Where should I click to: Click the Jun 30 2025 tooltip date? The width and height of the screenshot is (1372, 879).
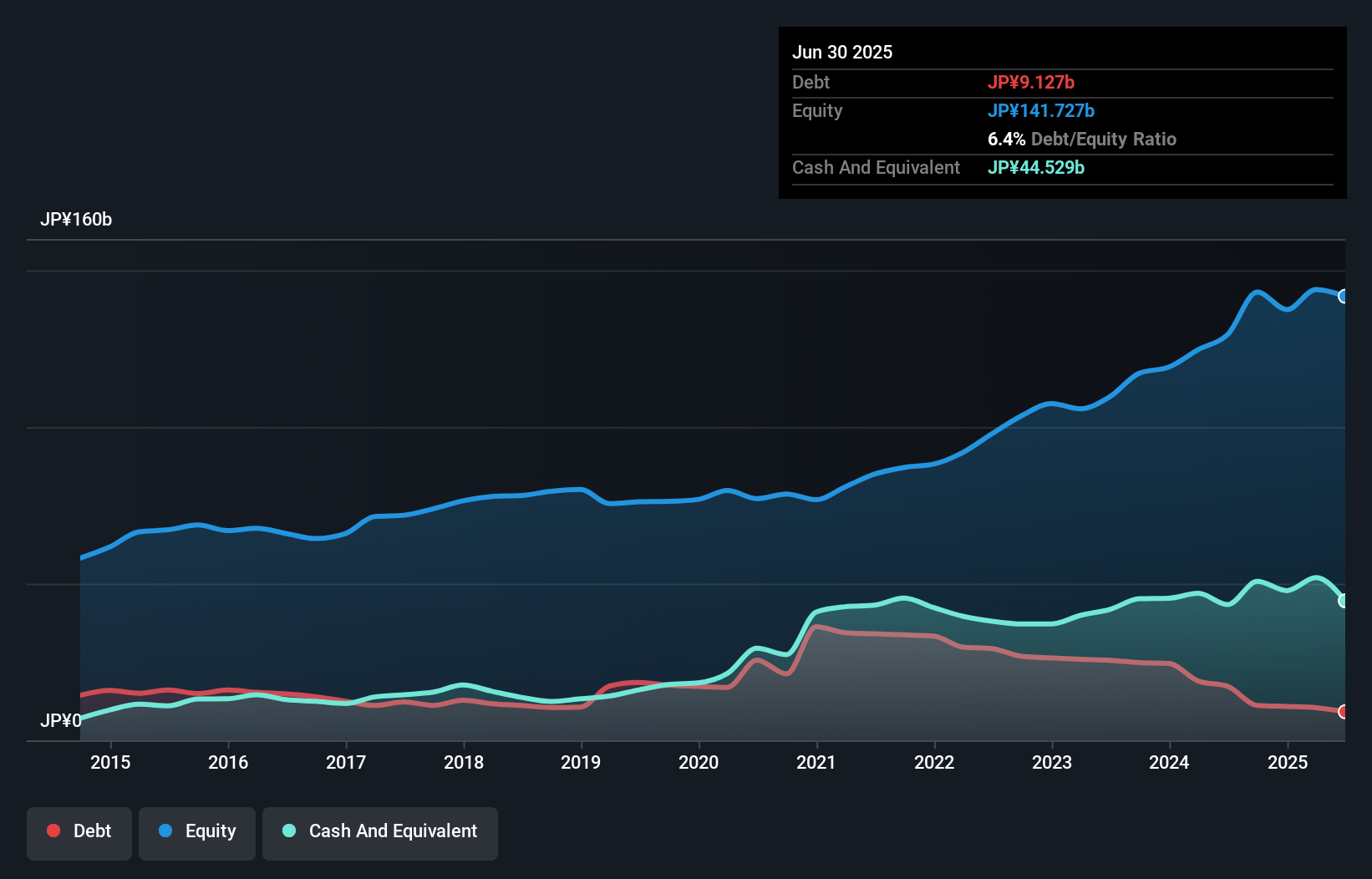coord(842,53)
